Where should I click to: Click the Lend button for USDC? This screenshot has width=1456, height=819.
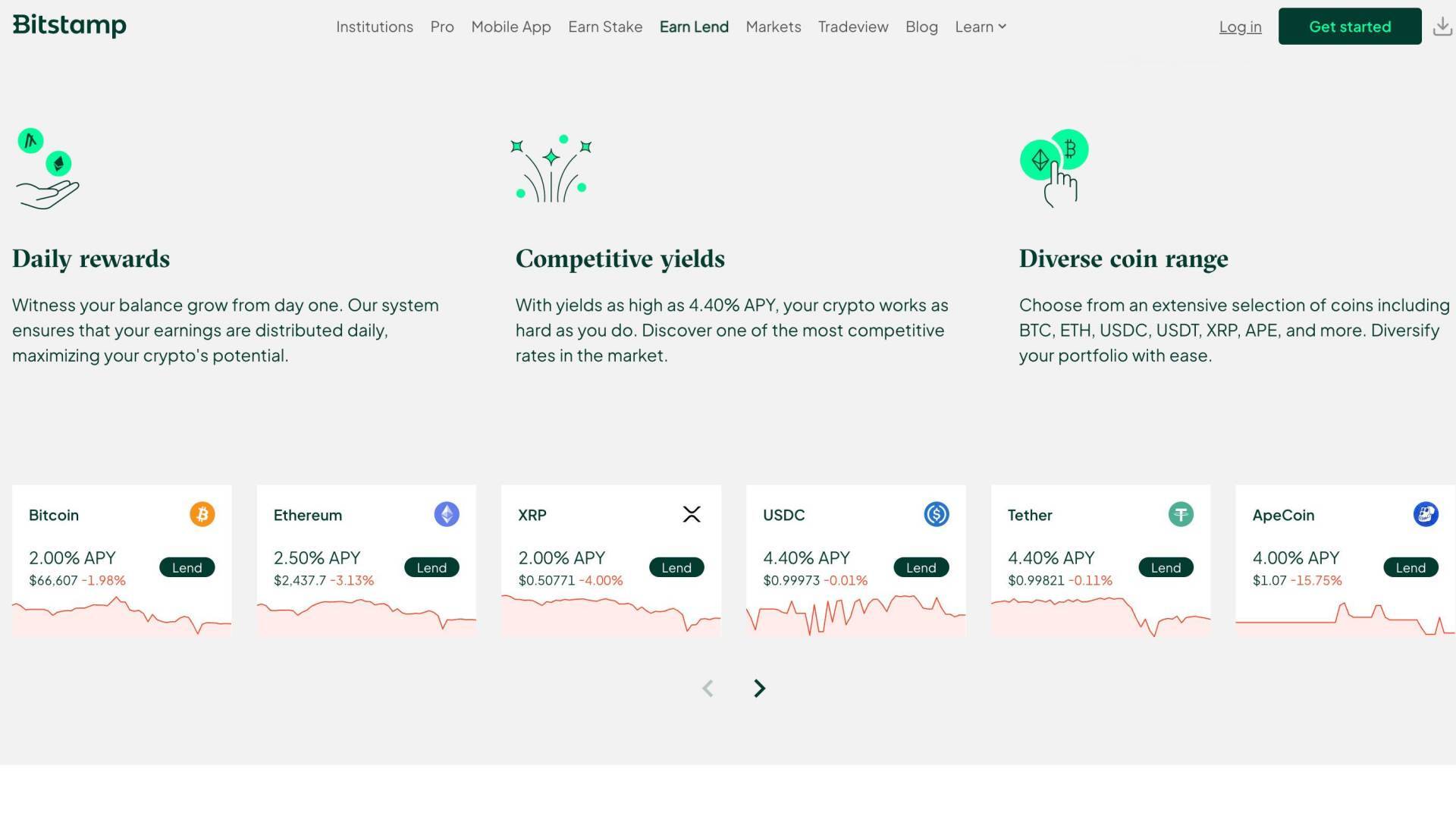tap(920, 567)
